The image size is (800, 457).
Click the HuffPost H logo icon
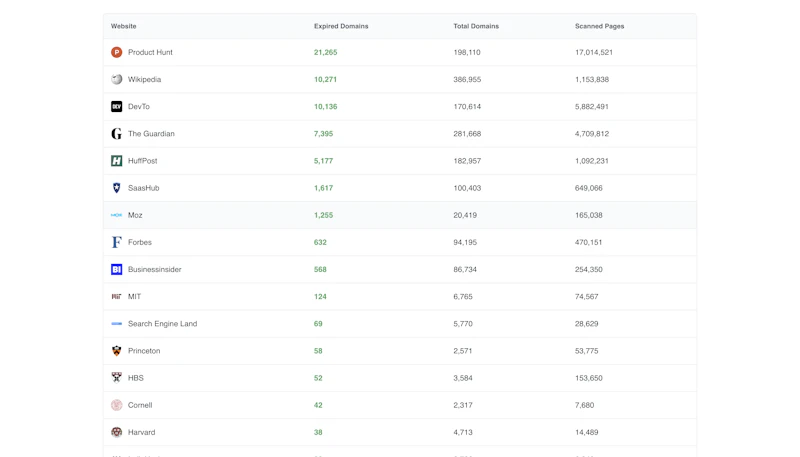point(116,161)
